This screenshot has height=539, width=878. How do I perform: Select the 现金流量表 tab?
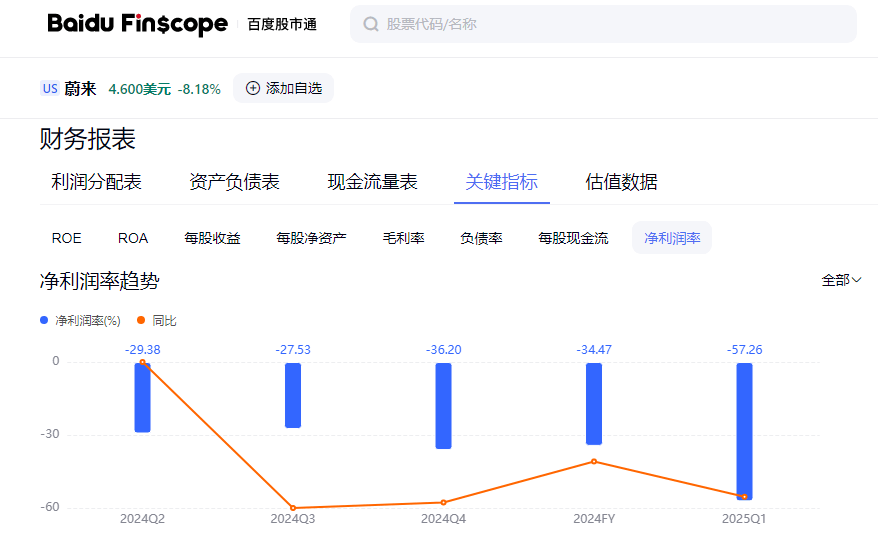[x=372, y=182]
